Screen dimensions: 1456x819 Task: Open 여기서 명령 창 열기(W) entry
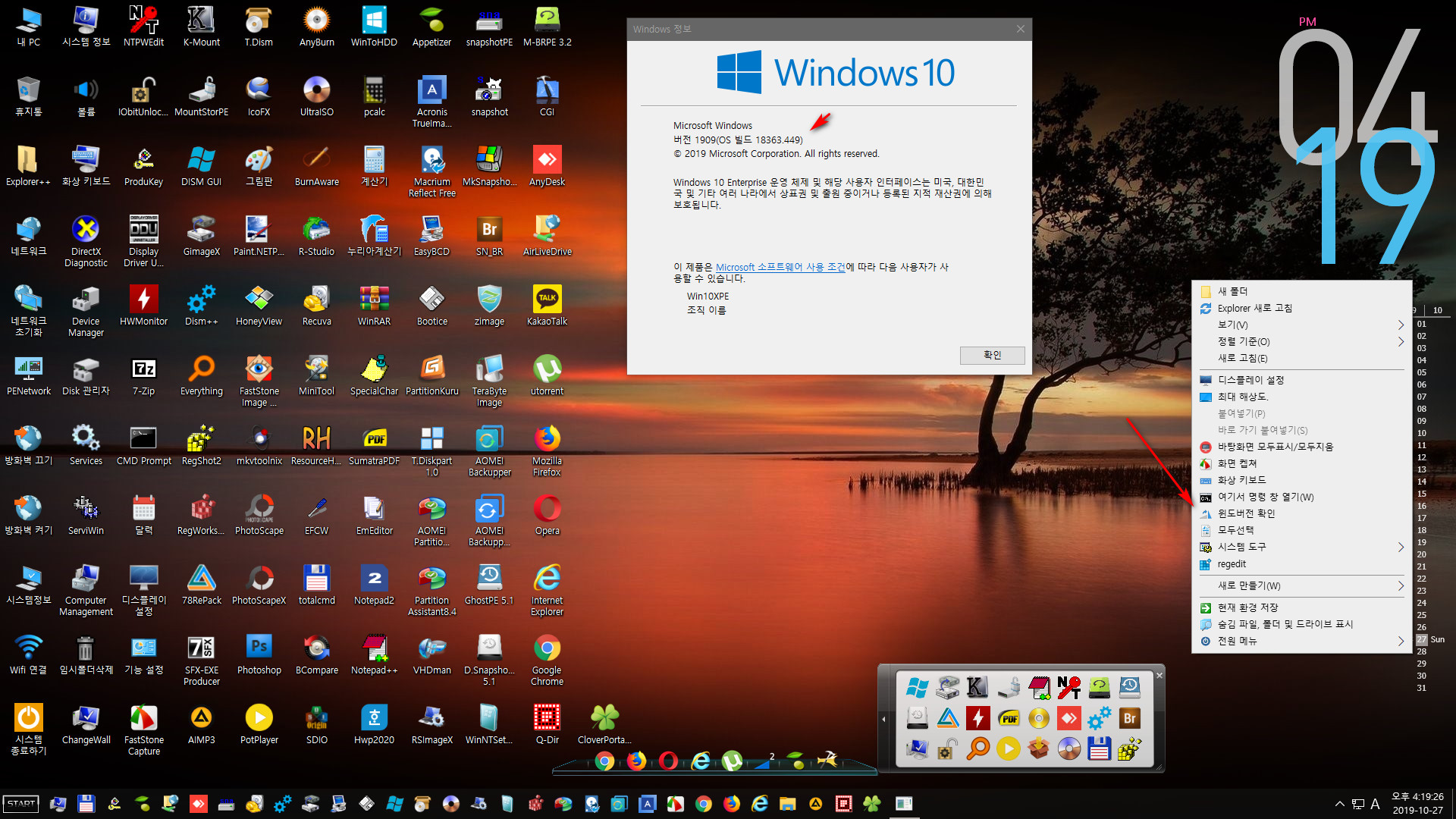[1301, 497]
